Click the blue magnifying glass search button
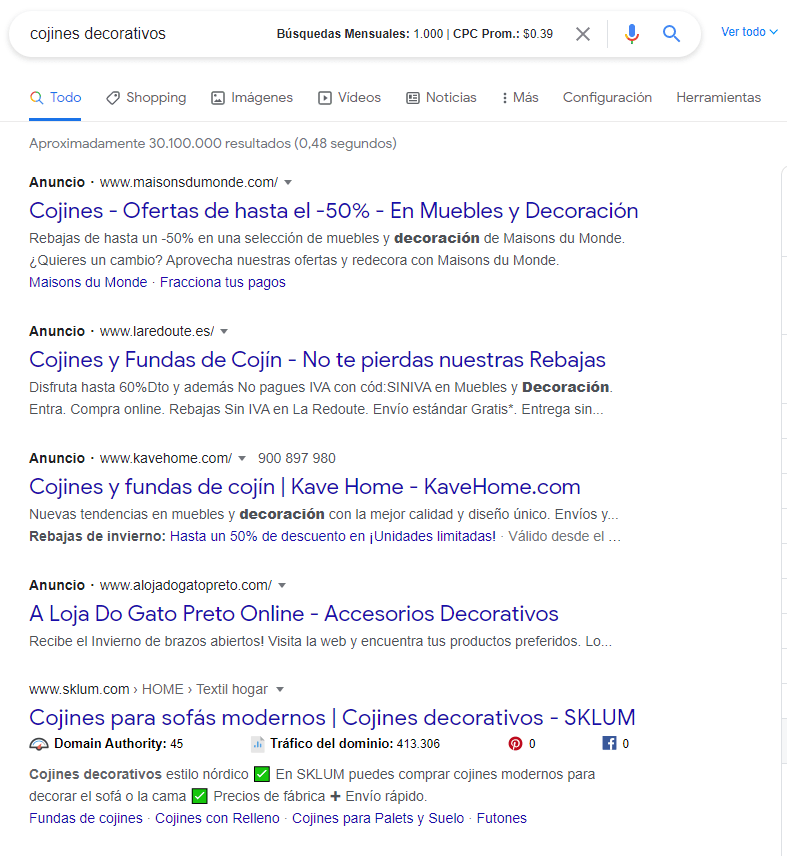 (x=671, y=34)
